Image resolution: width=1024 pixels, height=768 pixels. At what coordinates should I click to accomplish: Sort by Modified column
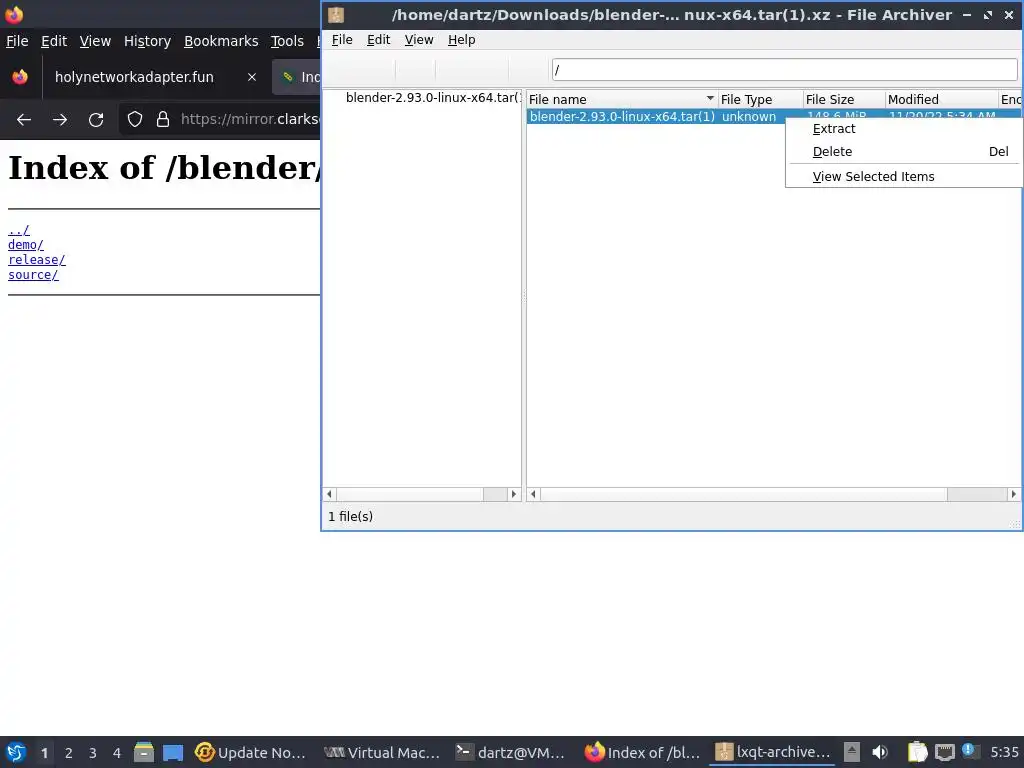point(941,99)
